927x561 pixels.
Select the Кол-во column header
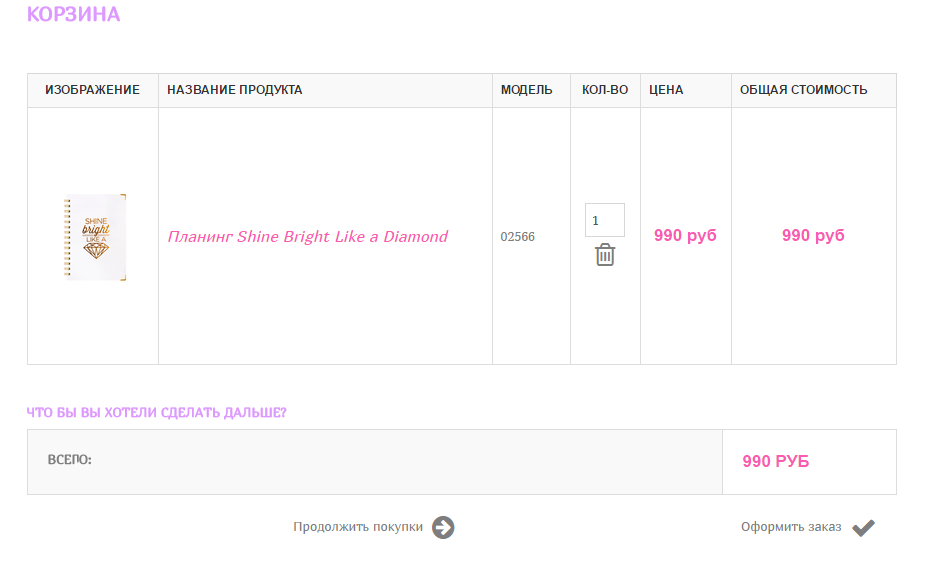[x=605, y=90]
